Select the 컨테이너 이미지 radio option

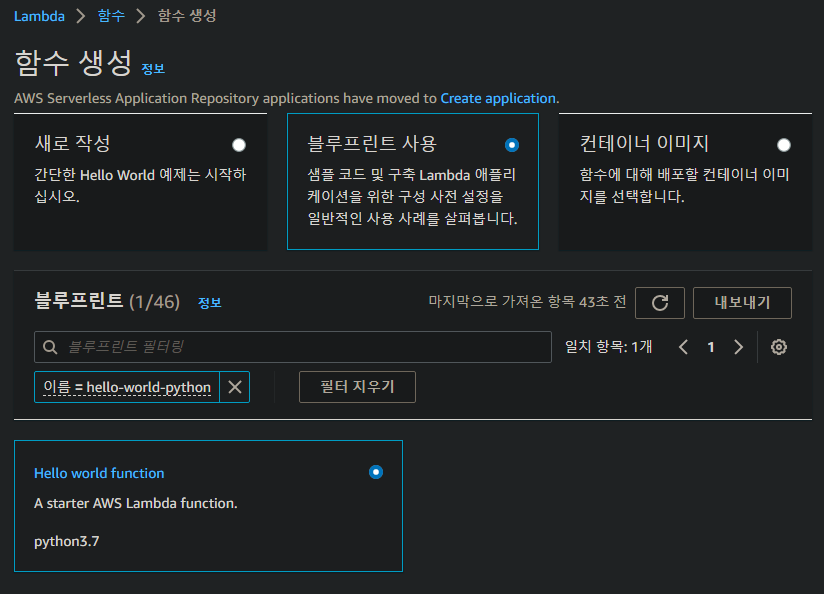coord(784,145)
